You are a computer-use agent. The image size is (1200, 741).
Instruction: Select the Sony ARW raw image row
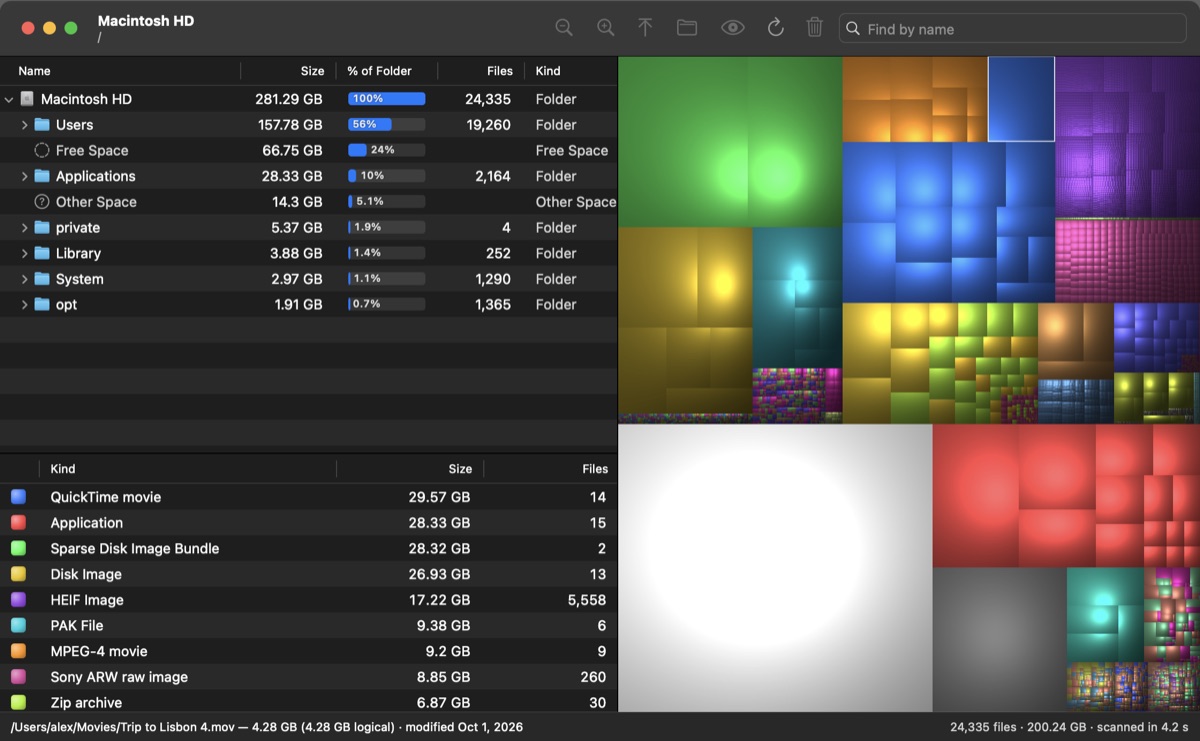(x=309, y=677)
